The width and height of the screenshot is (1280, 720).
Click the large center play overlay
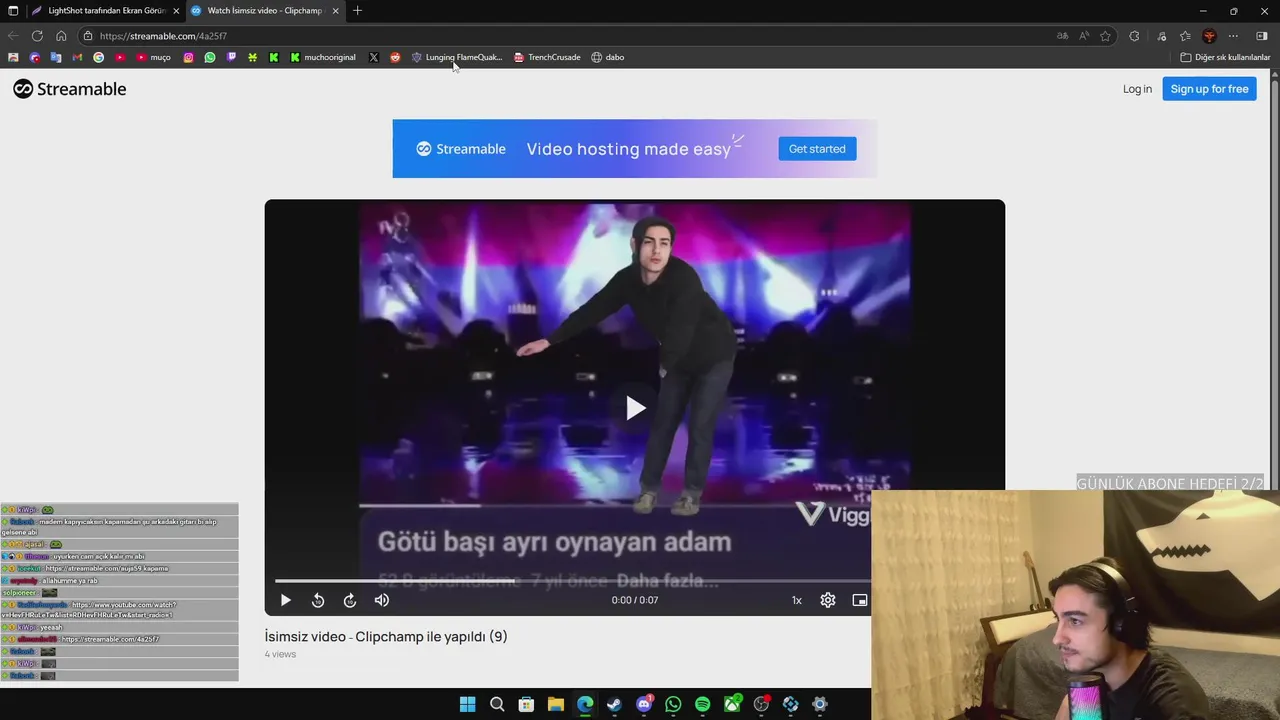pos(635,408)
